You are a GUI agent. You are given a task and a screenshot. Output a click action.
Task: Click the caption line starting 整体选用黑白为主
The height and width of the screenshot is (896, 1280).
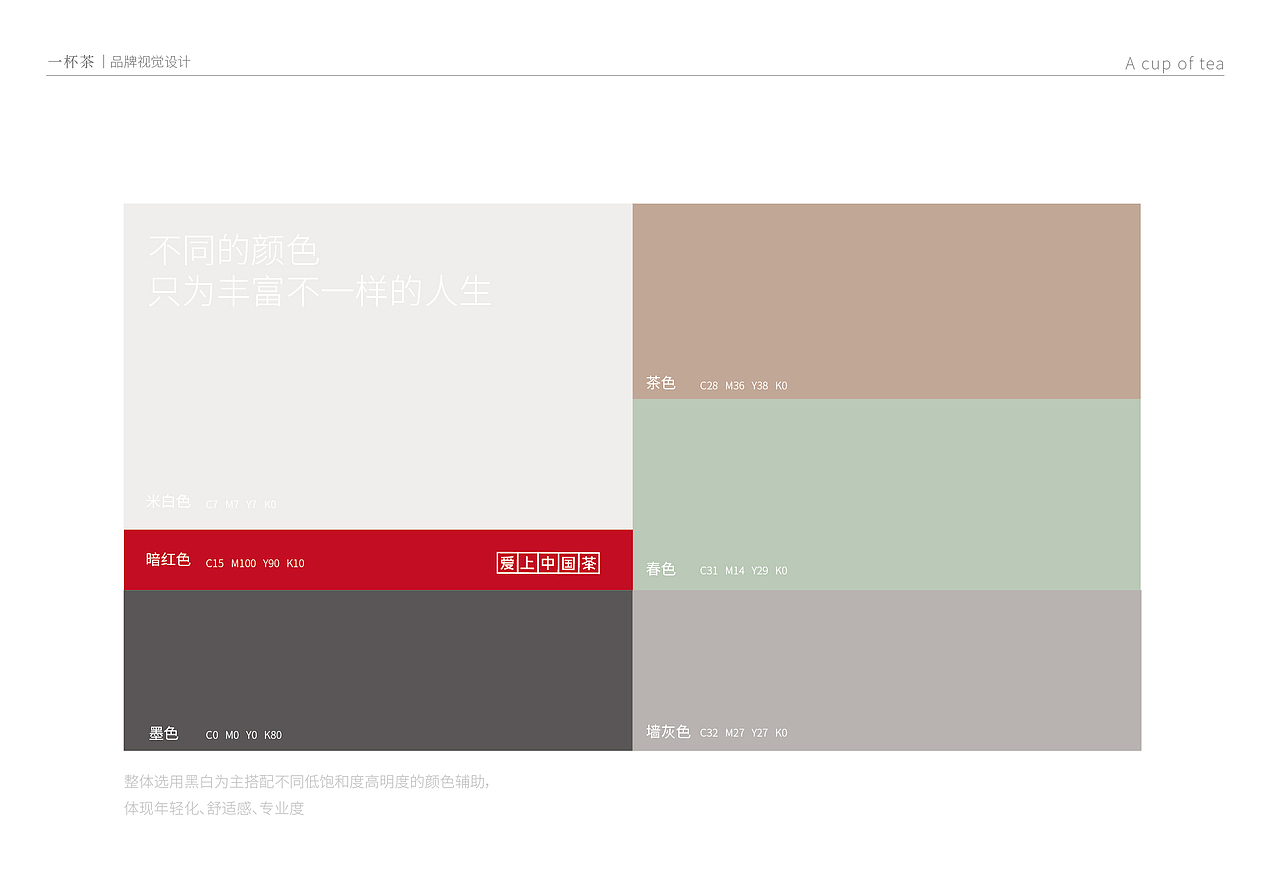[x=307, y=782]
